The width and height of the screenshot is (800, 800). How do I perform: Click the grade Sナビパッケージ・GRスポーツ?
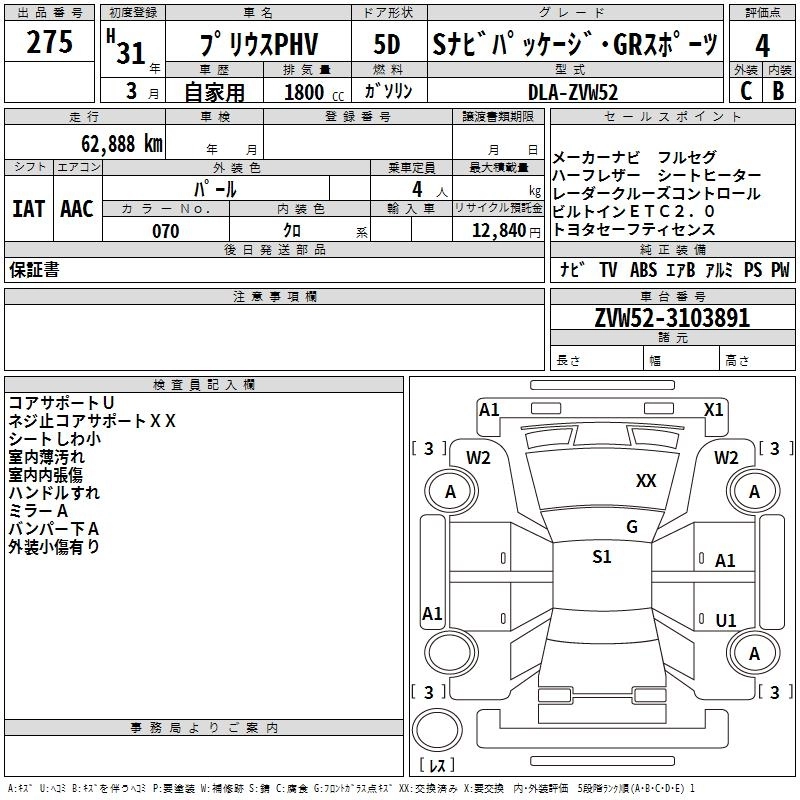pos(575,44)
